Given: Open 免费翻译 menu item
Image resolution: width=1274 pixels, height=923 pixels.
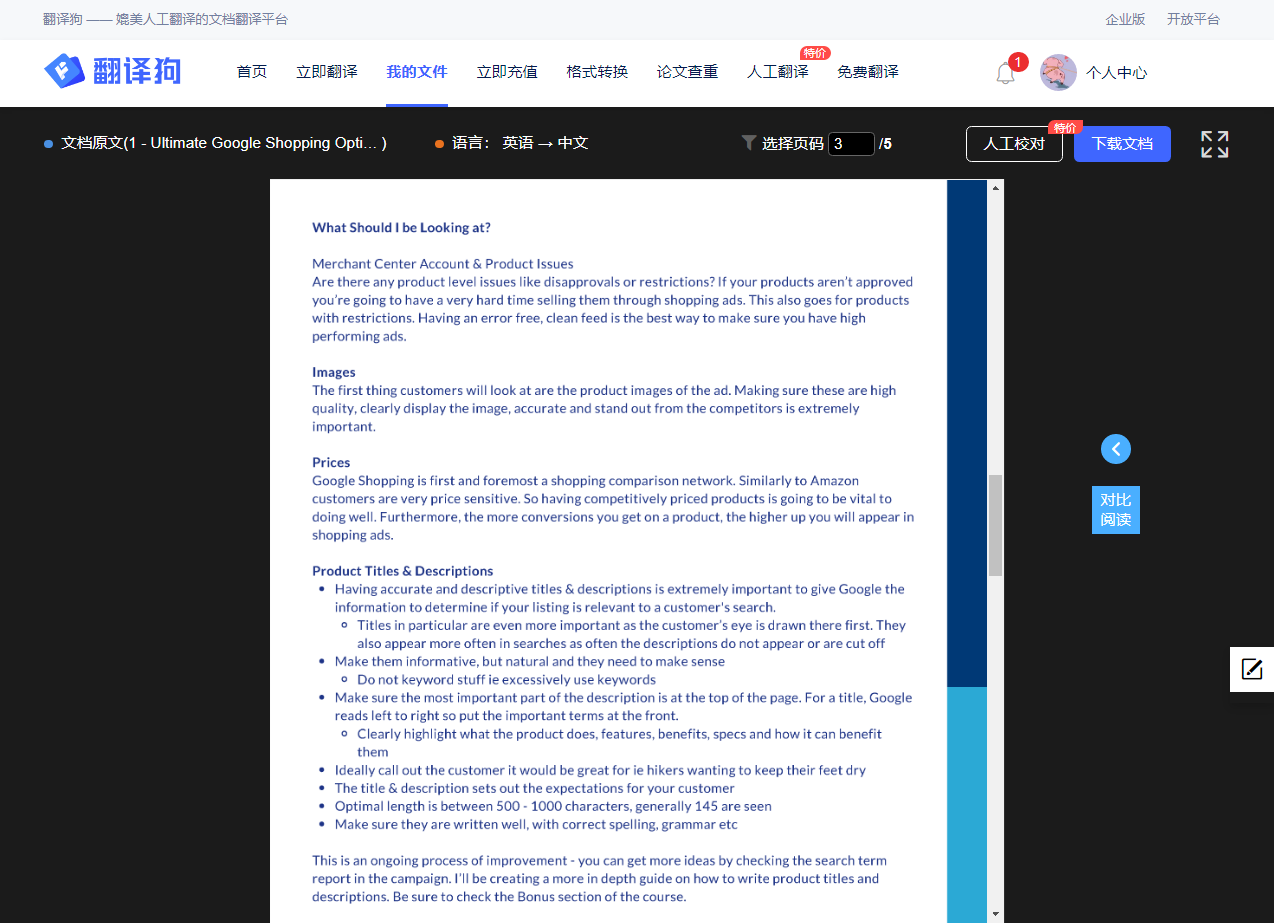Looking at the screenshot, I should pyautogui.click(x=868, y=72).
